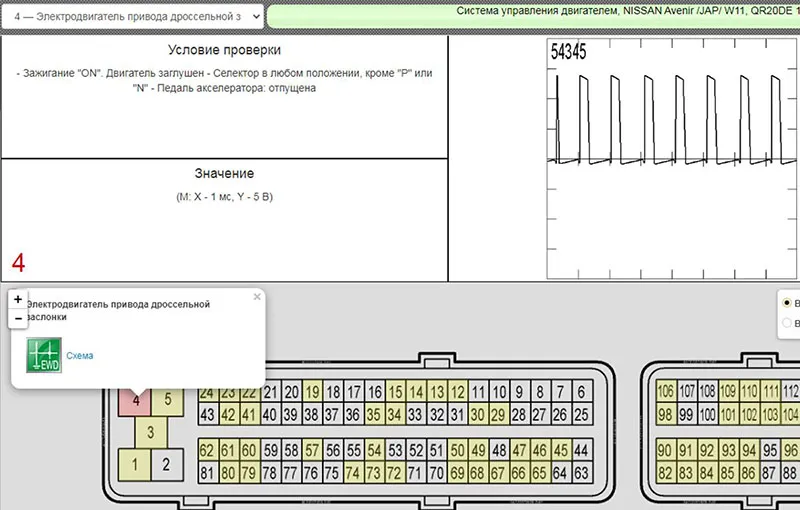
Task: Select connector pin 24
Action: tap(207, 392)
